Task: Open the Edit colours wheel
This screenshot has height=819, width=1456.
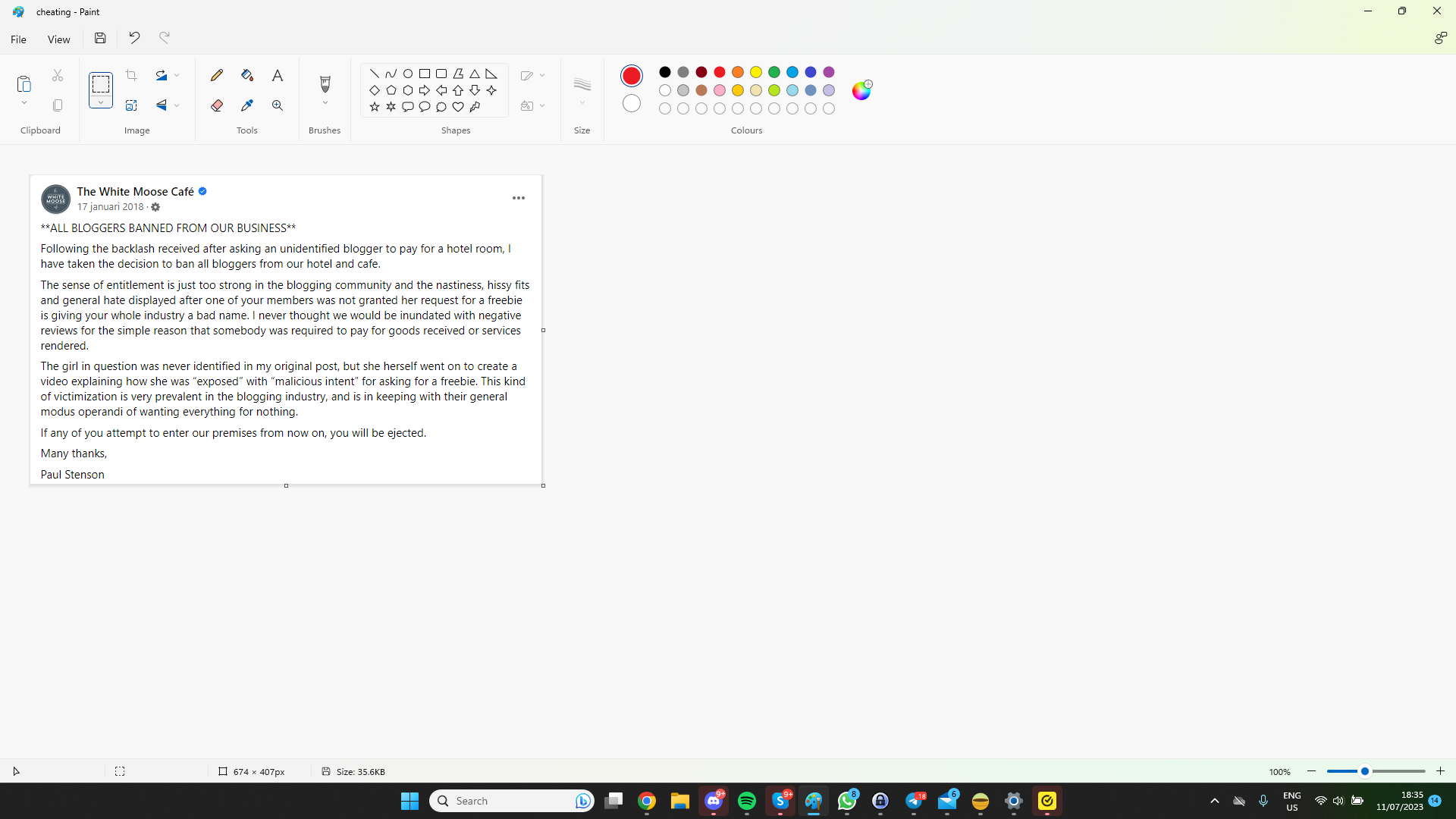Action: tap(861, 90)
